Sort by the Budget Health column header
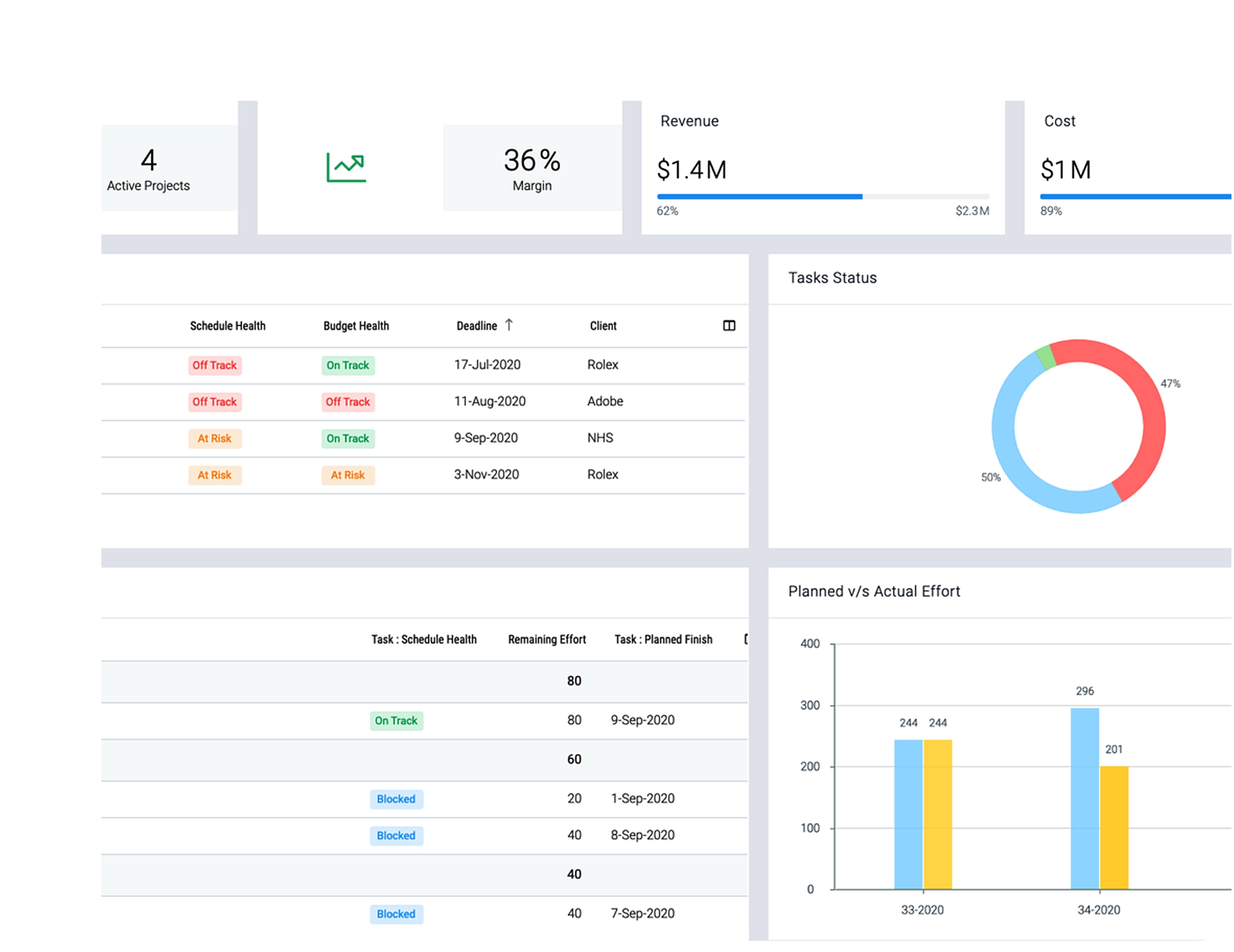 tap(356, 326)
